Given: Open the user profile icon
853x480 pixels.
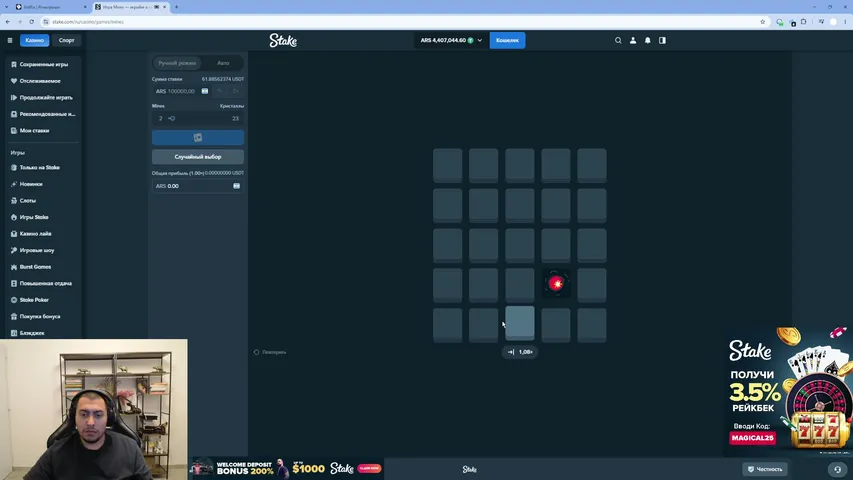Looking at the screenshot, I should click(633, 40).
